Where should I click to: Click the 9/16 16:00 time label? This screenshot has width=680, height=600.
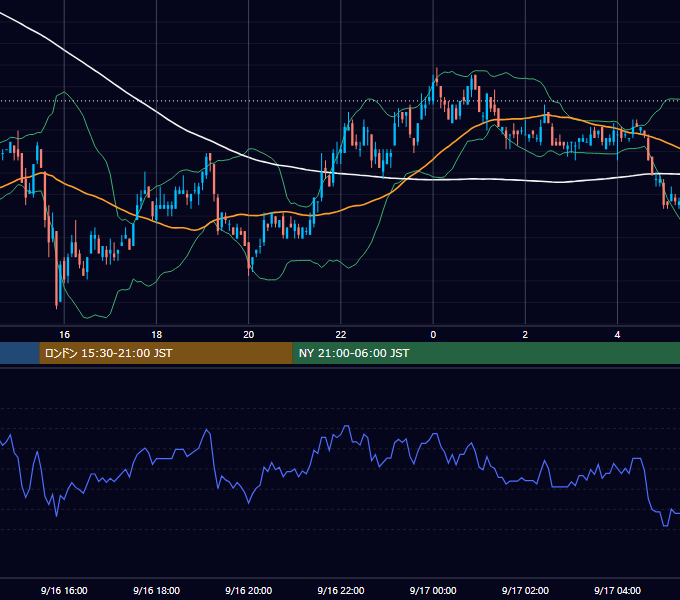click(x=64, y=590)
